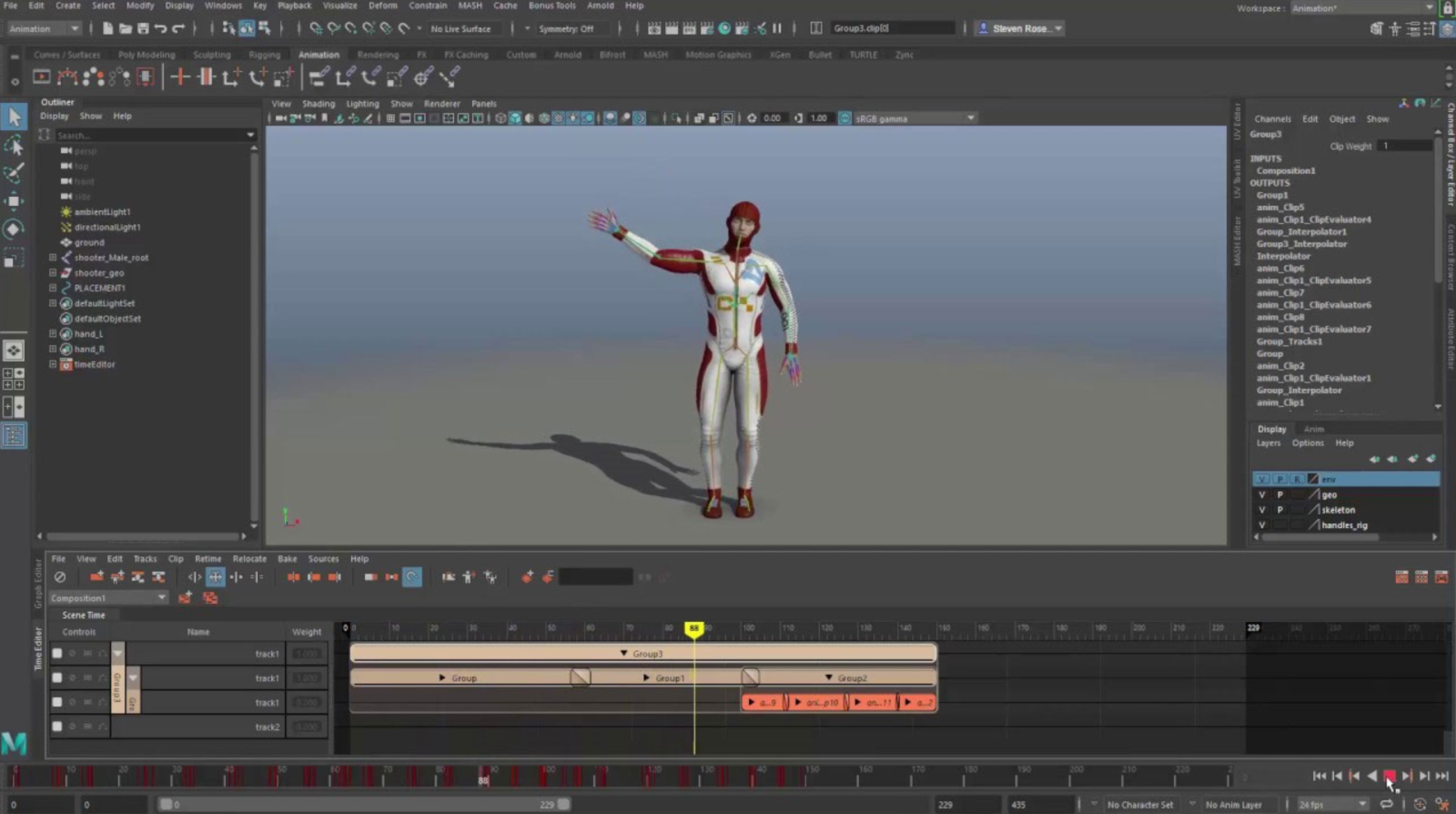1456x814 pixels.
Task: Select the arrow Select tool in toolbox
Action: pos(14,117)
